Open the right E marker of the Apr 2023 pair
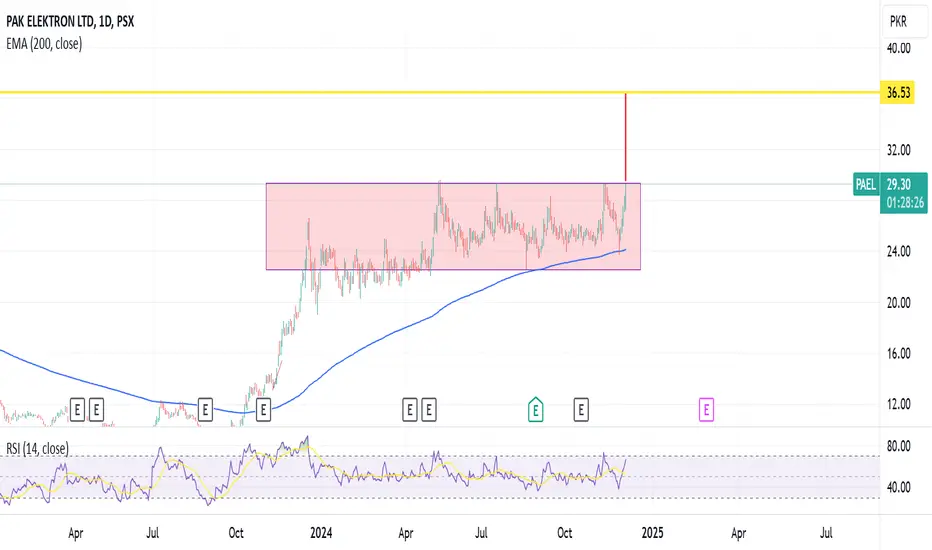The width and height of the screenshot is (932, 550). 96,410
